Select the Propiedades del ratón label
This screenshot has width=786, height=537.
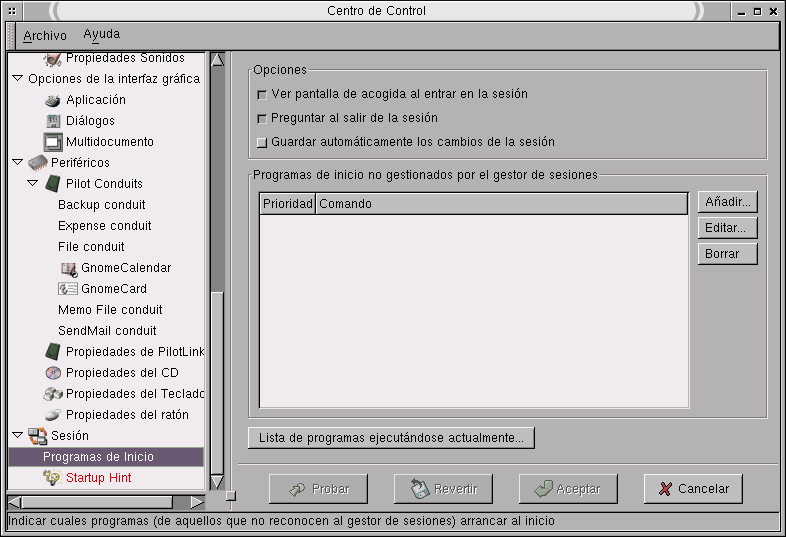(x=127, y=415)
